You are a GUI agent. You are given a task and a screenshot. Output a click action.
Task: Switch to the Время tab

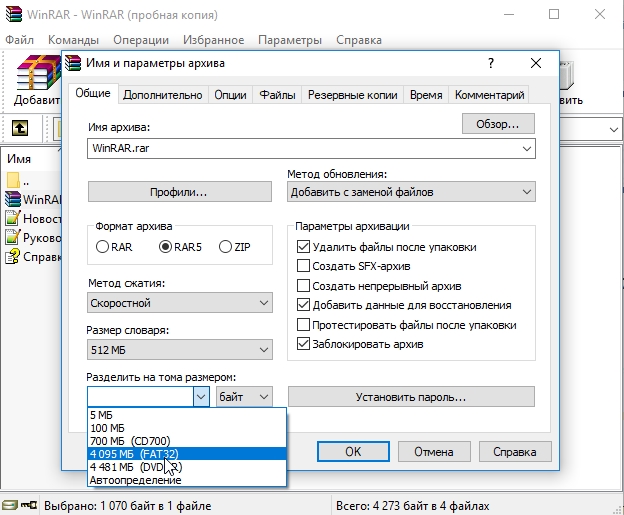click(426, 95)
